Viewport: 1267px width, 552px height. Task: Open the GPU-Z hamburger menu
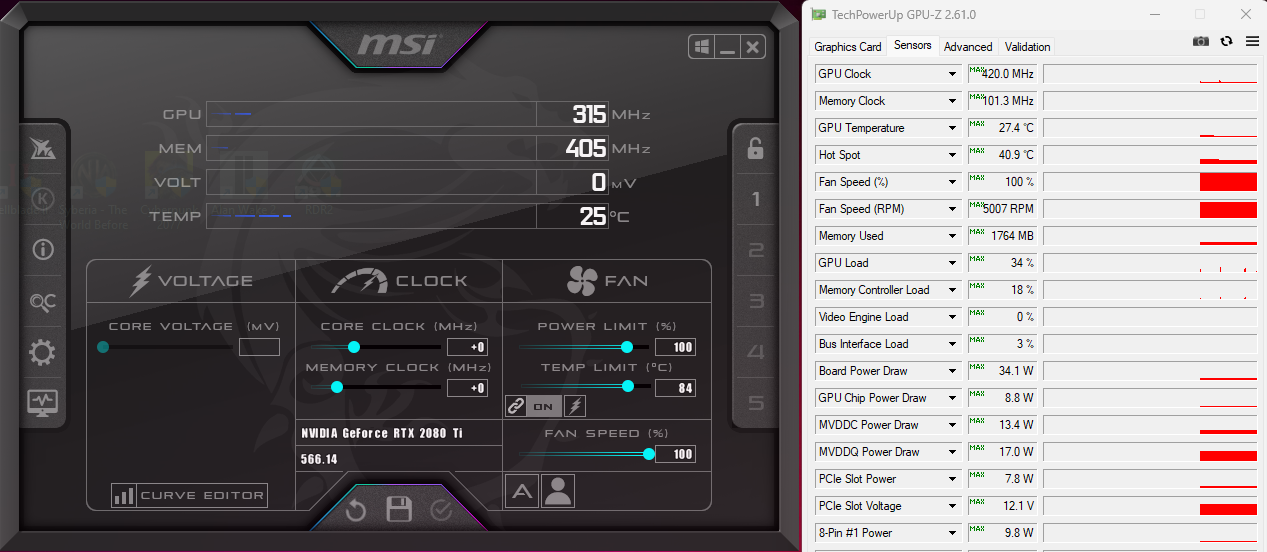(1252, 41)
